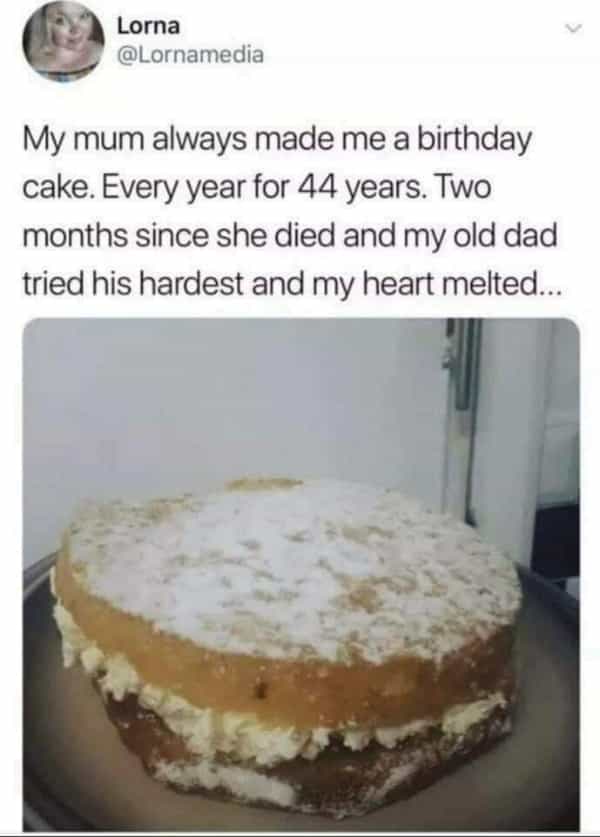Expand the tweet options chevron
The height and width of the screenshot is (837, 600).
[573, 29]
